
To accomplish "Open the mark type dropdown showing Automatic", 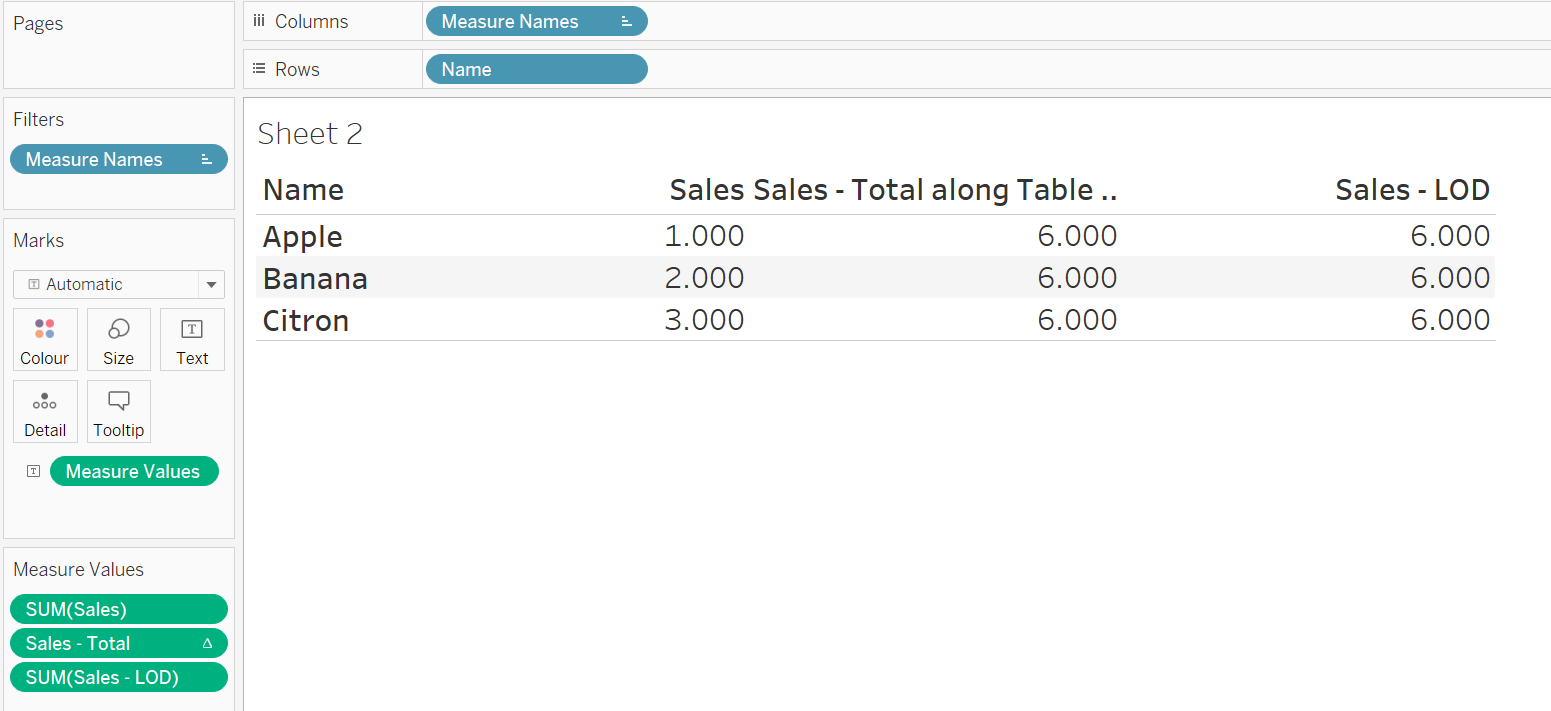I will (x=118, y=284).
